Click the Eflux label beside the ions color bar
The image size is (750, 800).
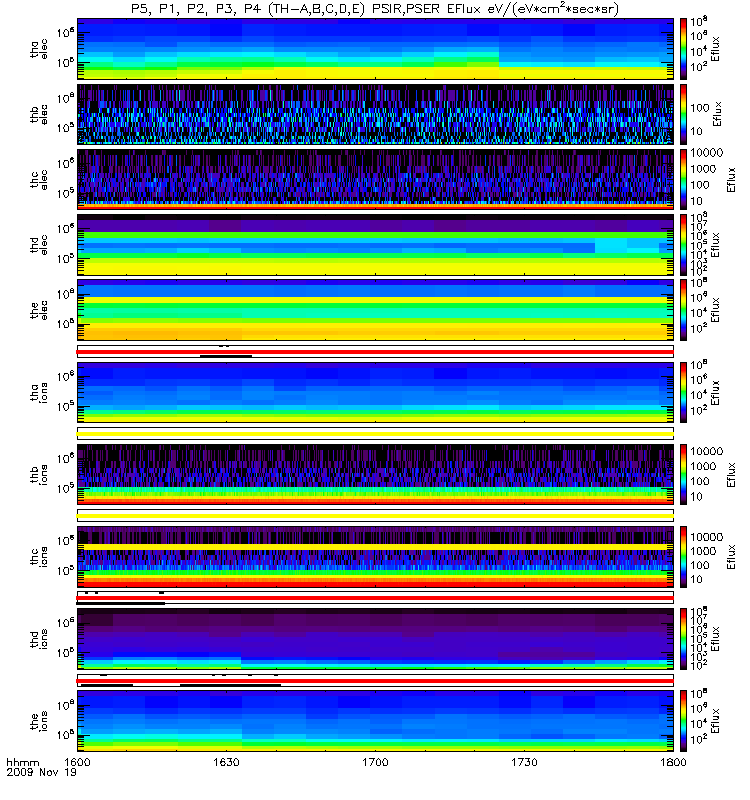point(715,721)
